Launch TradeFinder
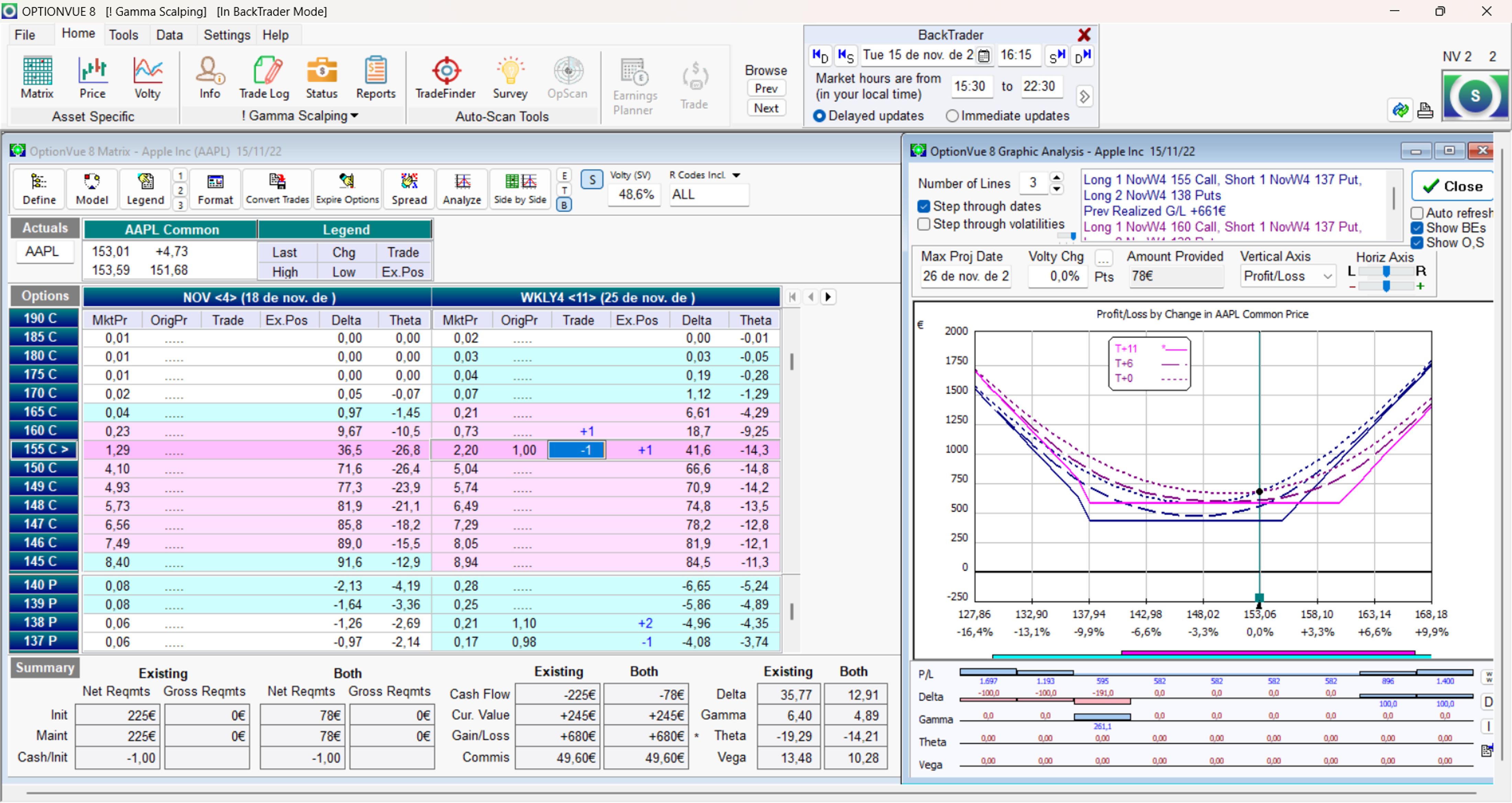This screenshot has width=1512, height=803. (445, 78)
